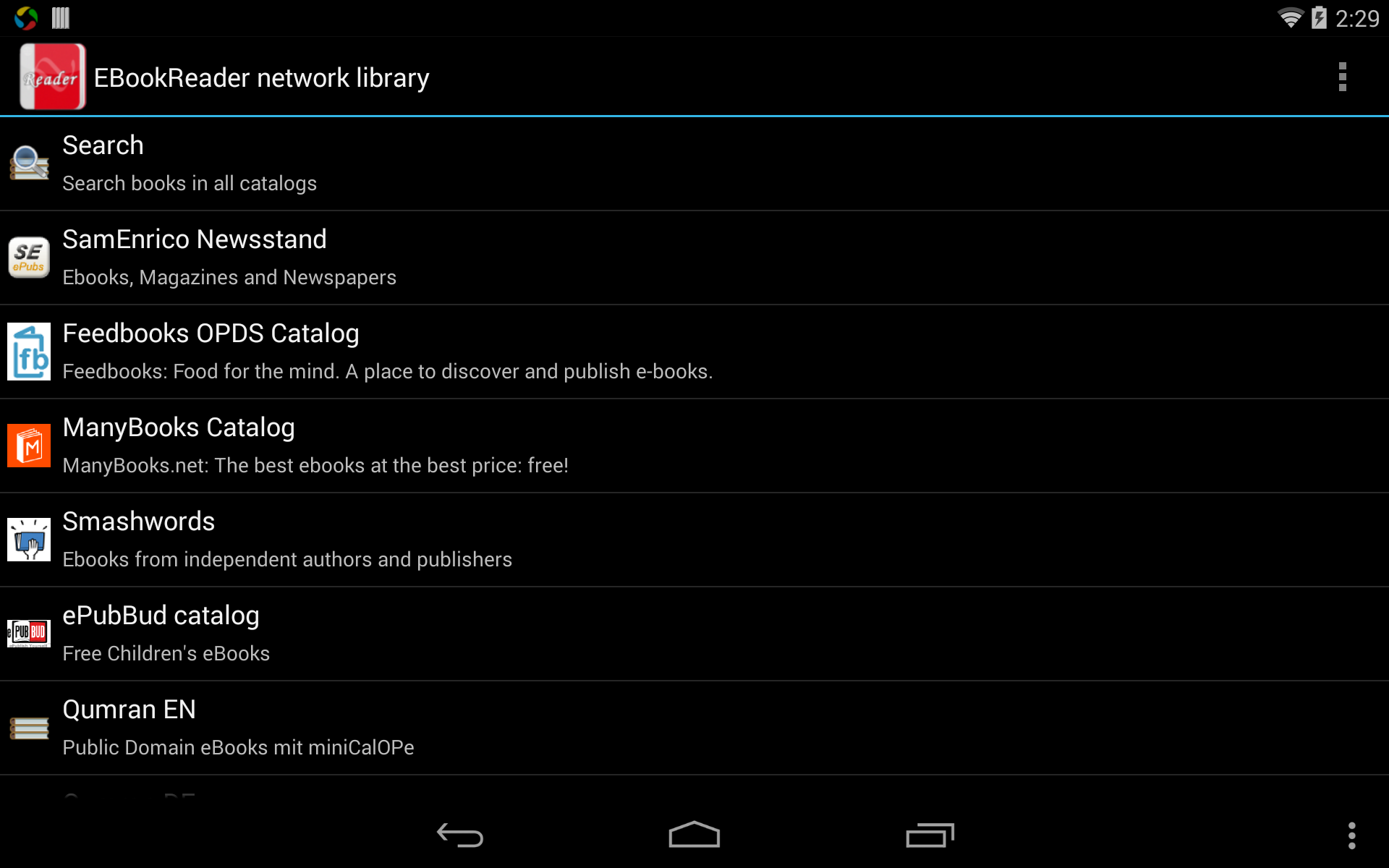Choose Smashwords catalog title

point(139,522)
